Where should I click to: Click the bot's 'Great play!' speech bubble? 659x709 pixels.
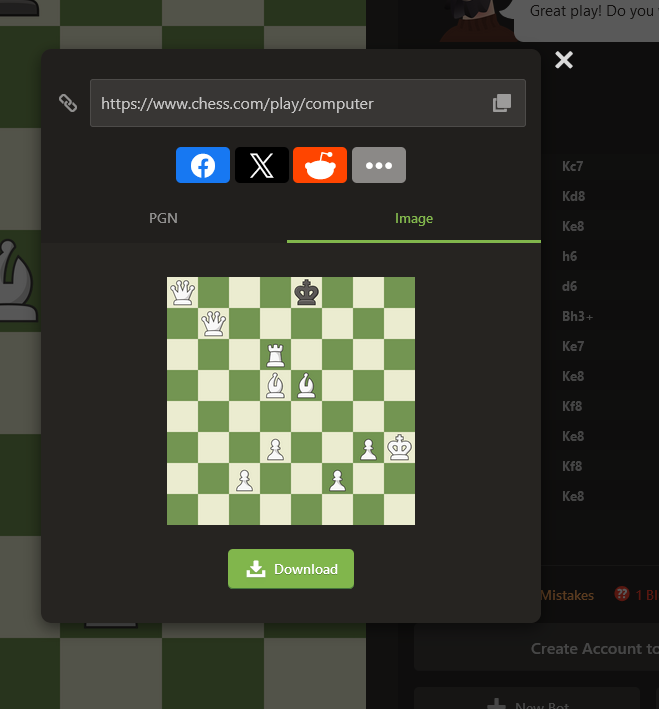pyautogui.click(x=586, y=20)
